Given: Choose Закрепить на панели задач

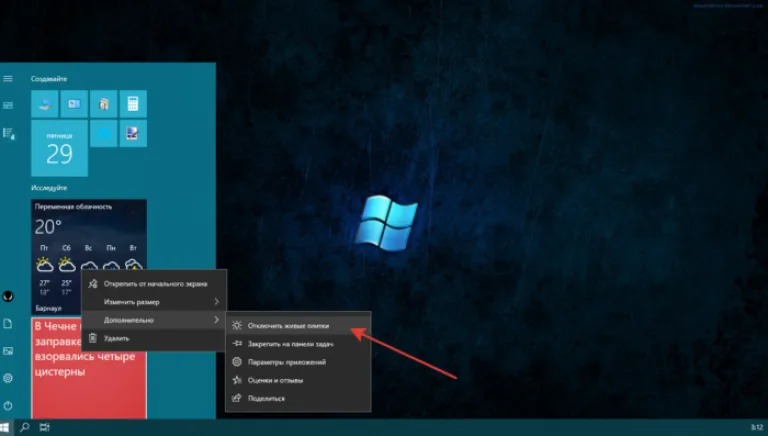Looking at the screenshot, I should point(298,344).
